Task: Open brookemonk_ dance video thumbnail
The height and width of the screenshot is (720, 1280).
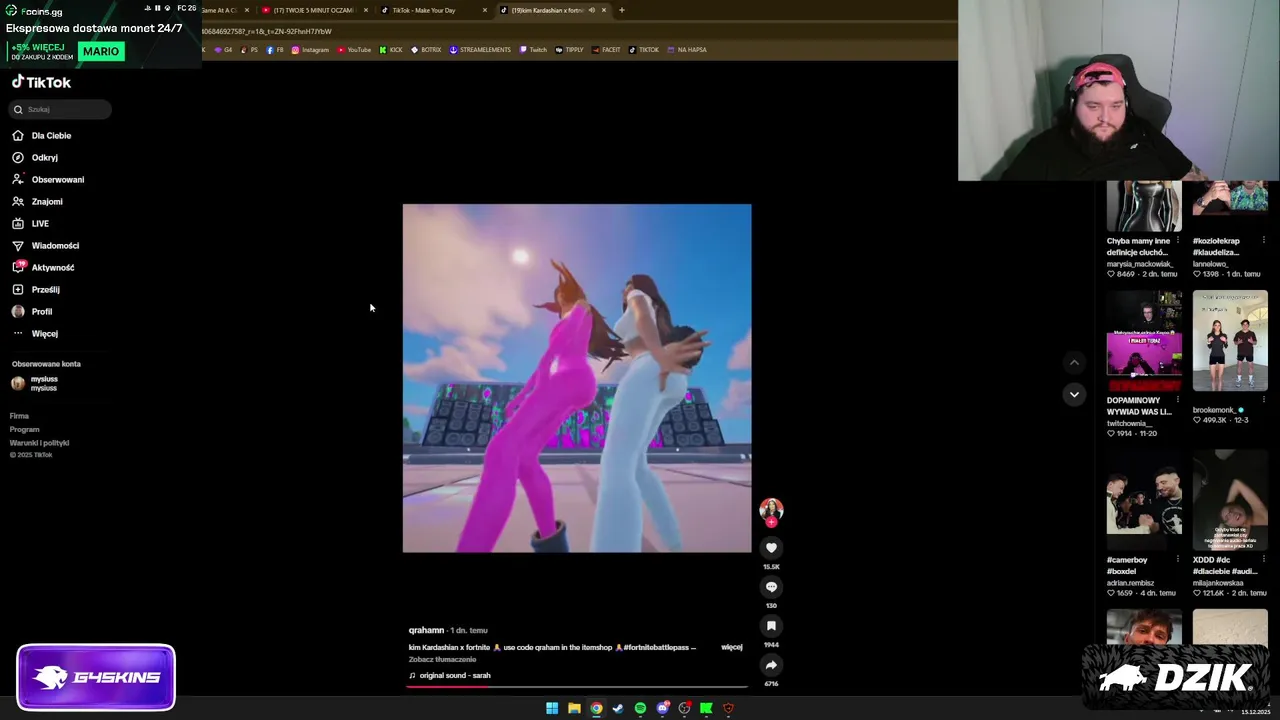Action: (1230, 341)
